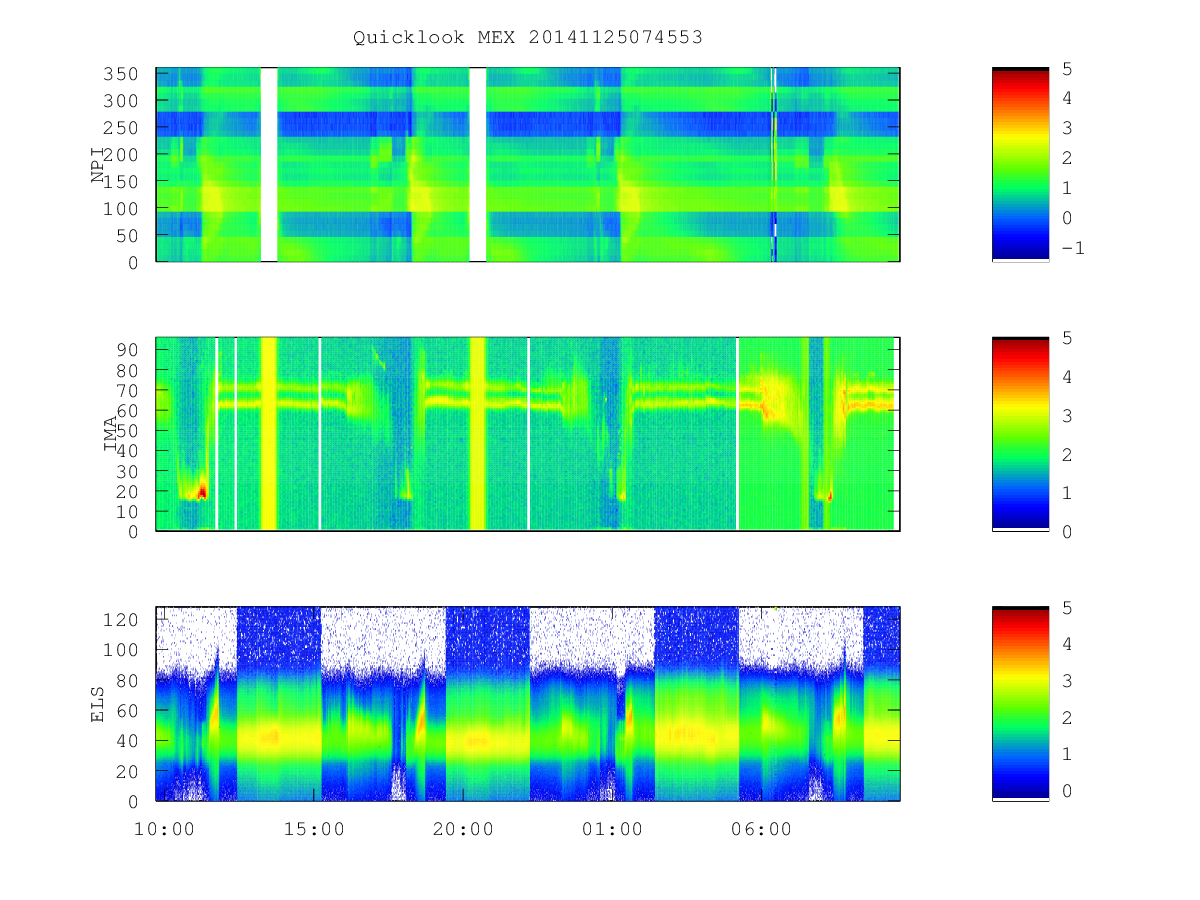
Task: Click the NPI axis label
Action: [x=98, y=165]
